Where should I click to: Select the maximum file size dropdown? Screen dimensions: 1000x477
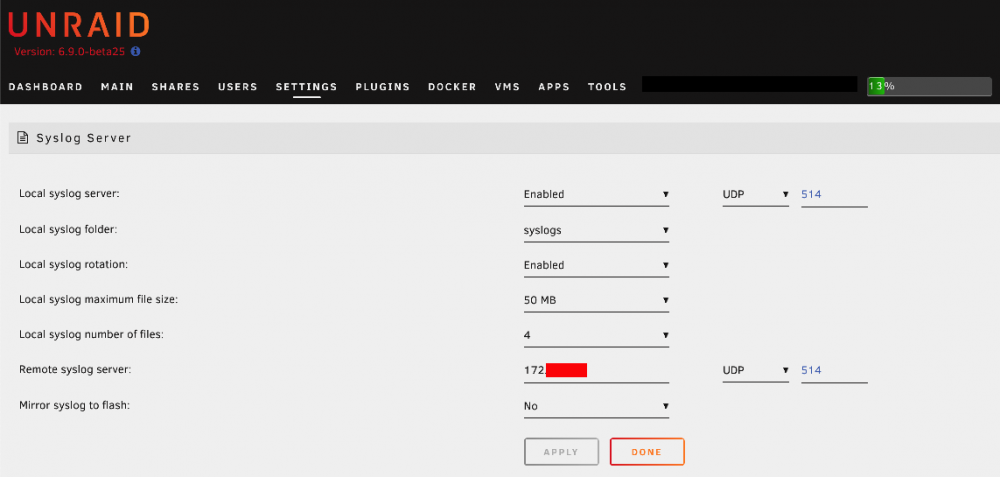pyautogui.click(x=596, y=300)
